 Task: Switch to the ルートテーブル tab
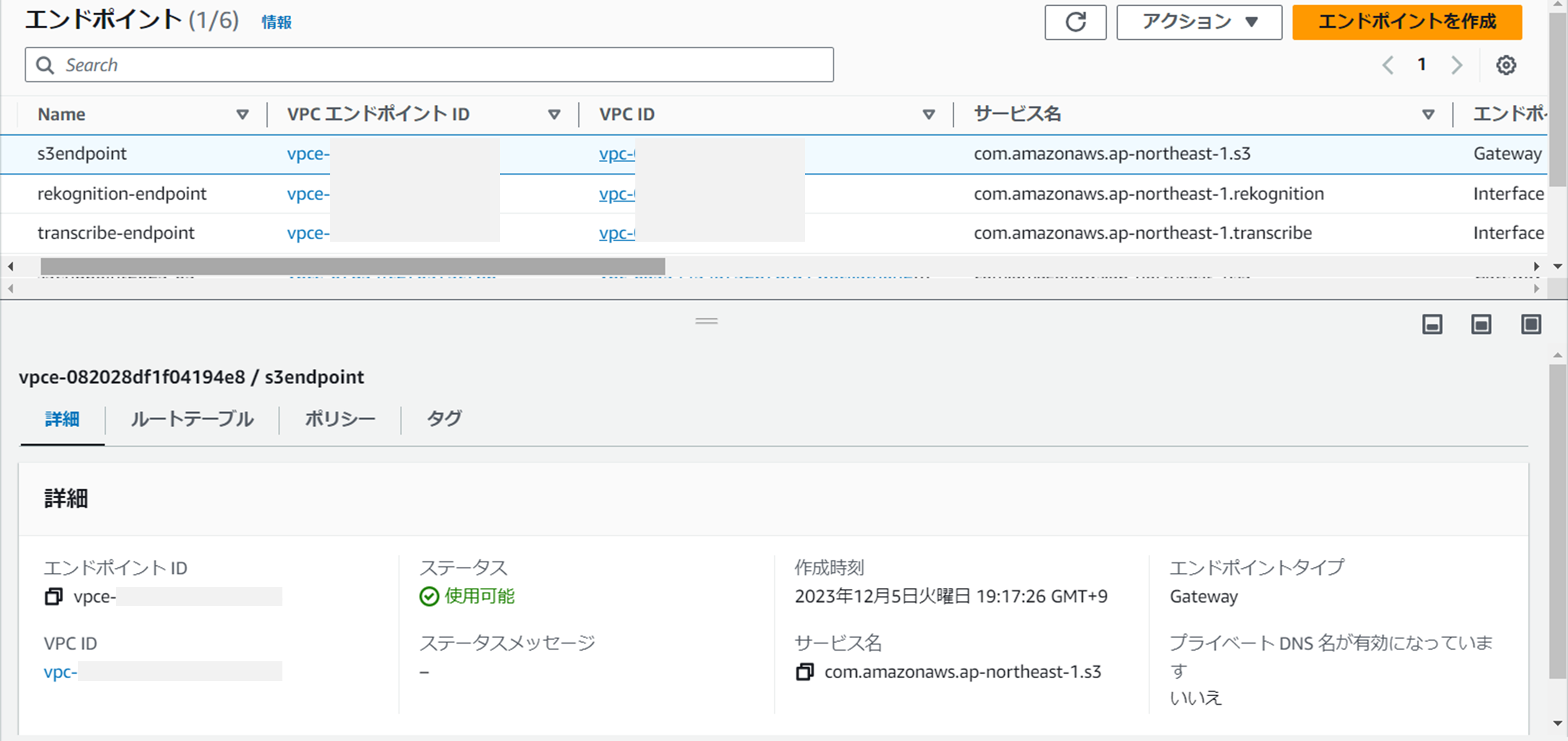[x=192, y=419]
